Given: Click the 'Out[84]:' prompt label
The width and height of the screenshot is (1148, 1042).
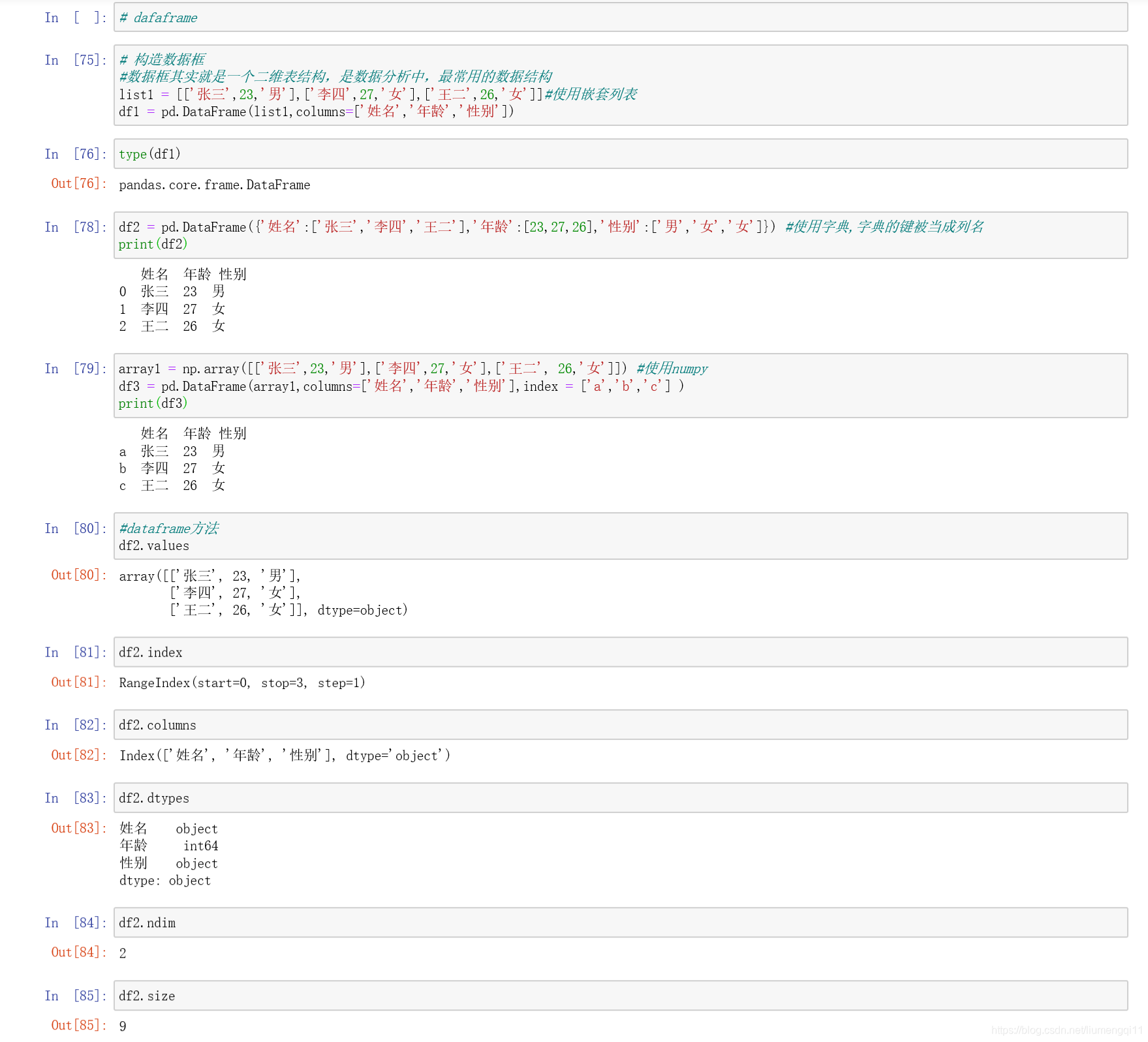Looking at the screenshot, I should pyautogui.click(x=79, y=952).
